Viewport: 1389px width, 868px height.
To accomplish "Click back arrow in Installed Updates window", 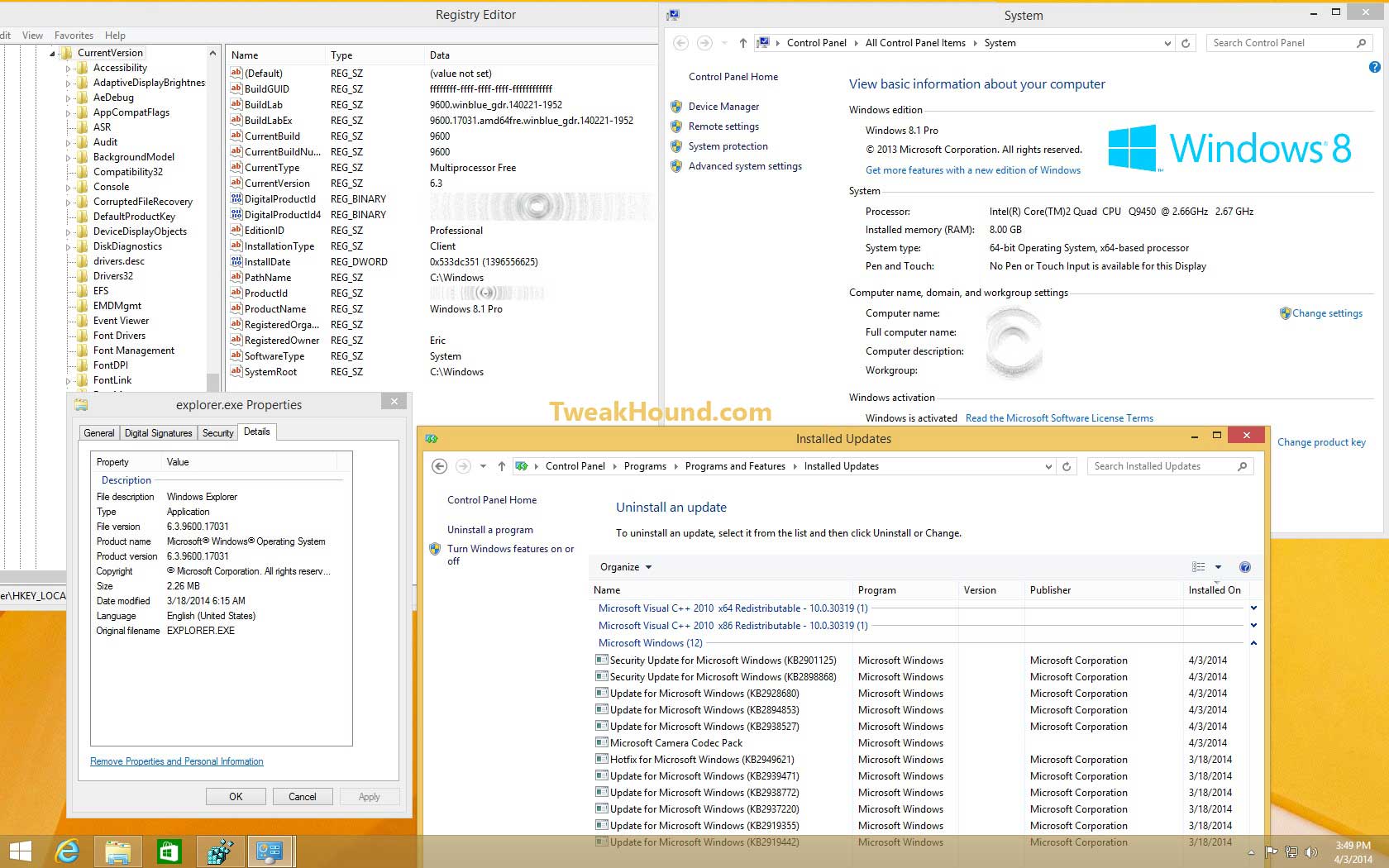I will click(x=440, y=466).
